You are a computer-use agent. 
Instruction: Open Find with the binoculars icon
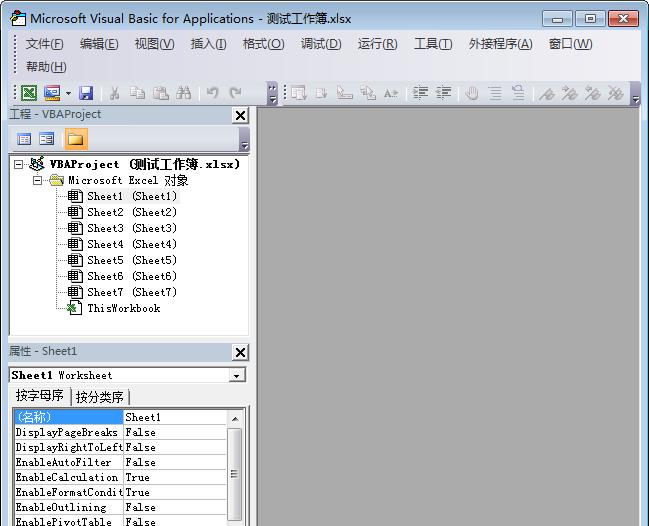(x=183, y=93)
